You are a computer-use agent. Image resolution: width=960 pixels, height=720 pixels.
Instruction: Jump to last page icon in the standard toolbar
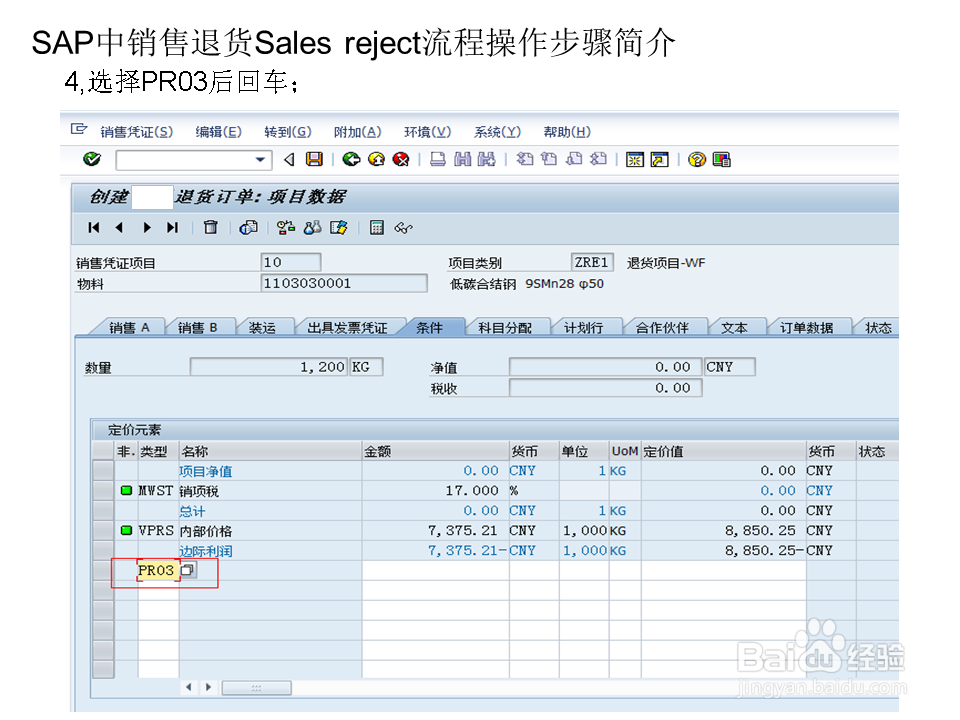coord(598,160)
